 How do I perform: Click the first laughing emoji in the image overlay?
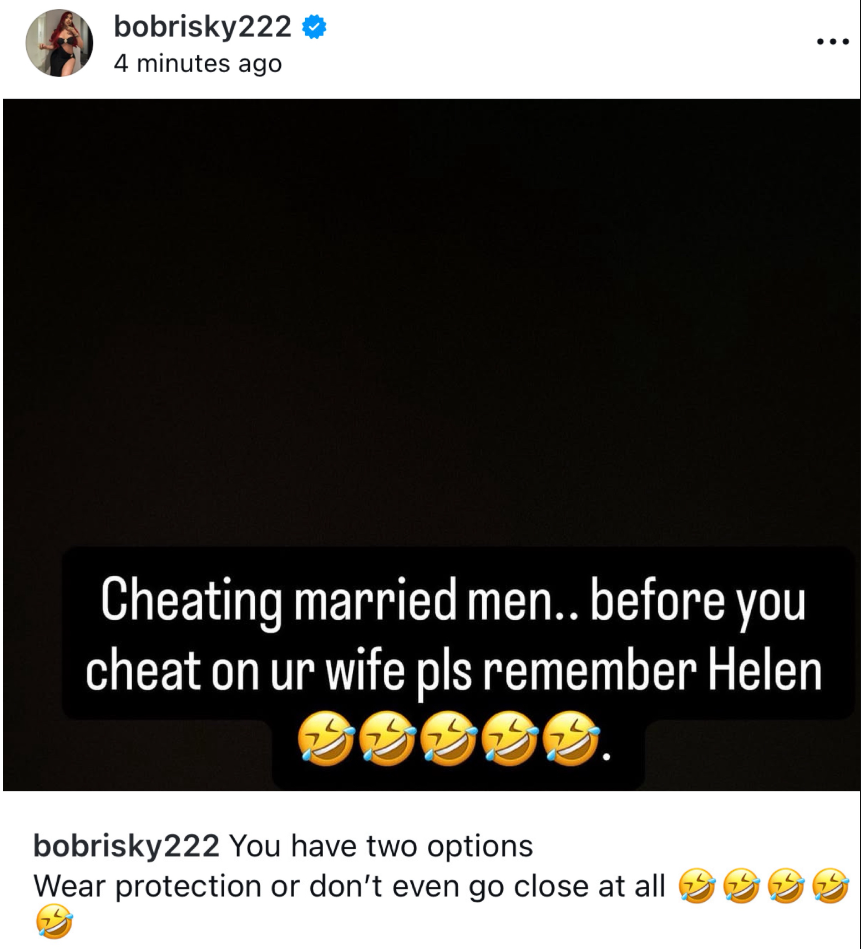pos(326,738)
